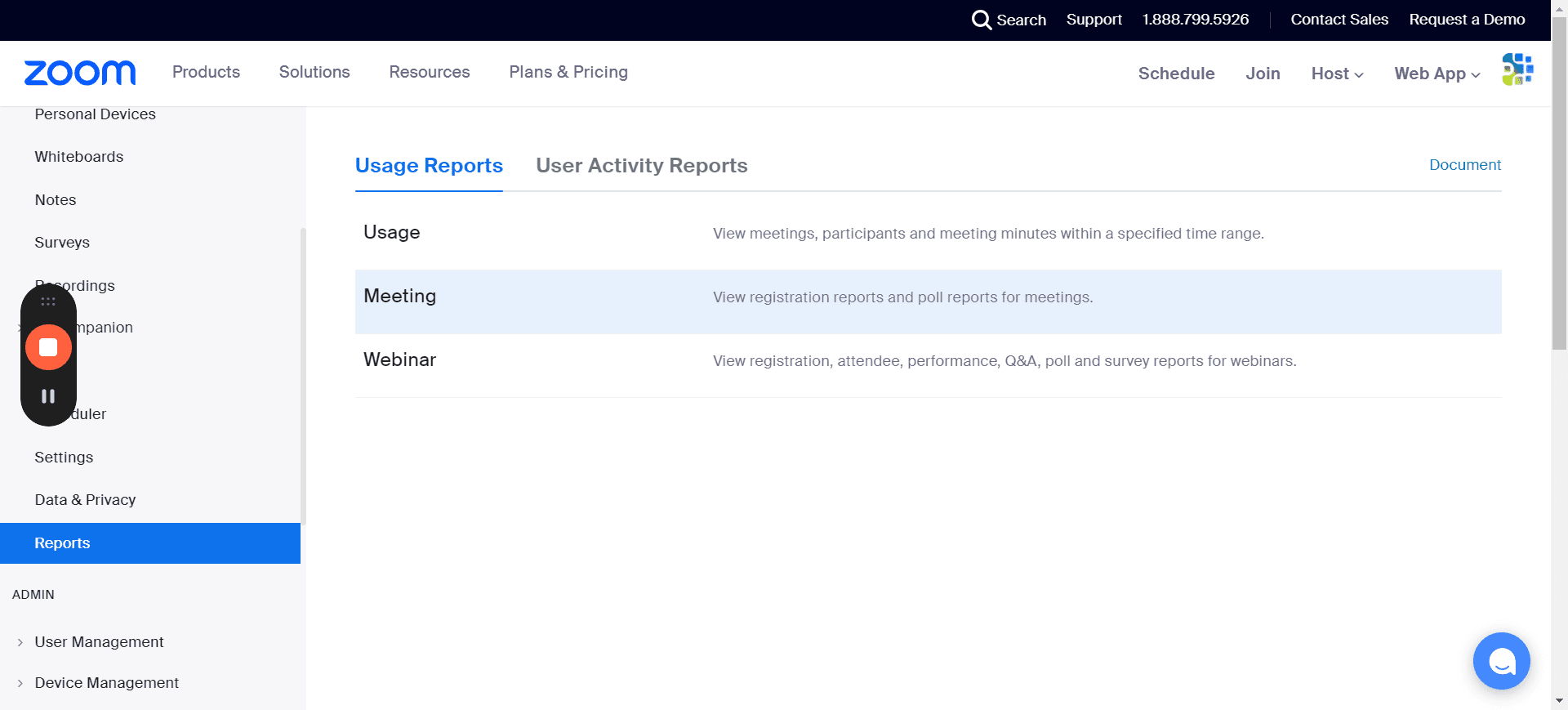The height and width of the screenshot is (710, 1568).
Task: Click the Search magnifier icon
Action: click(x=981, y=20)
